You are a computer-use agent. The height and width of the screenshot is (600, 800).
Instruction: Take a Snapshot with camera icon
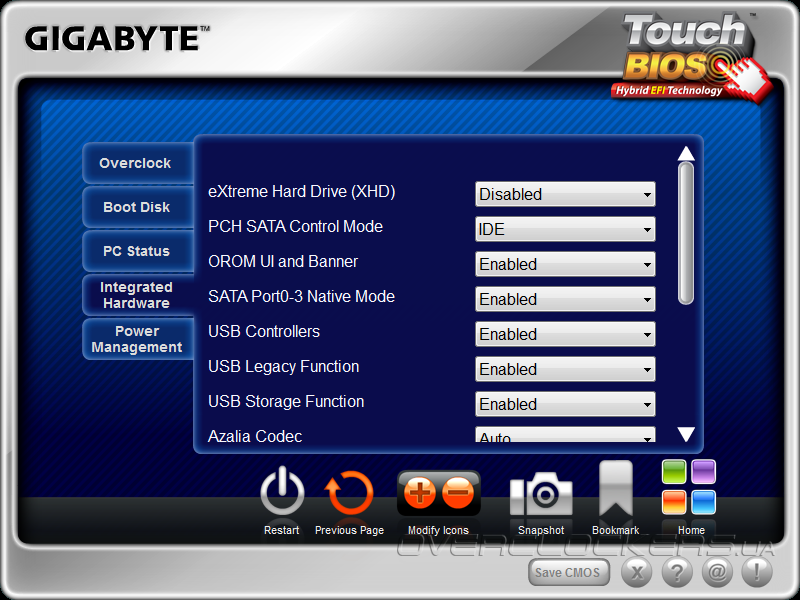point(541,494)
